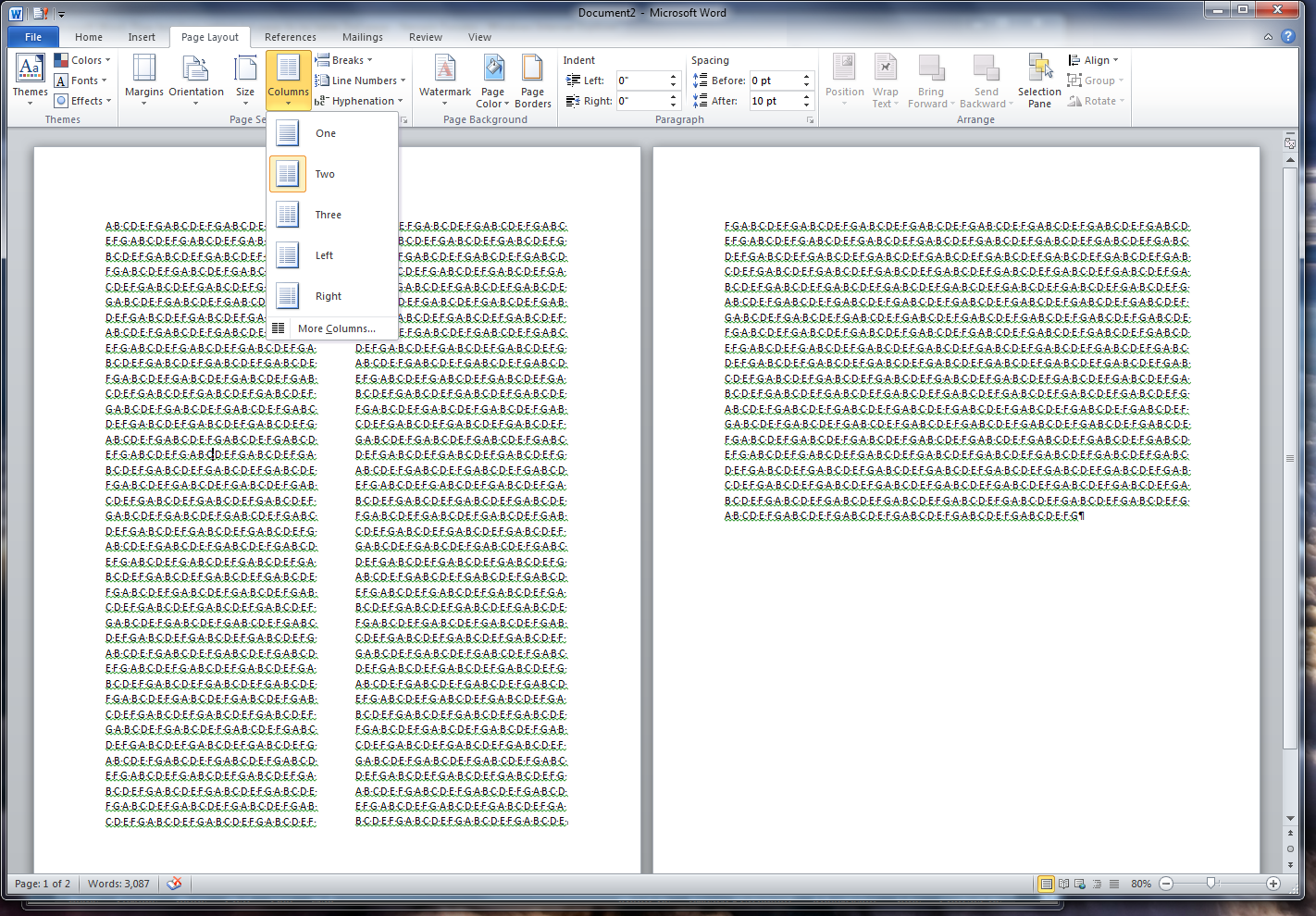Choose the One column layout
Image resolution: width=1316 pixels, height=916 pixels.
[x=333, y=133]
